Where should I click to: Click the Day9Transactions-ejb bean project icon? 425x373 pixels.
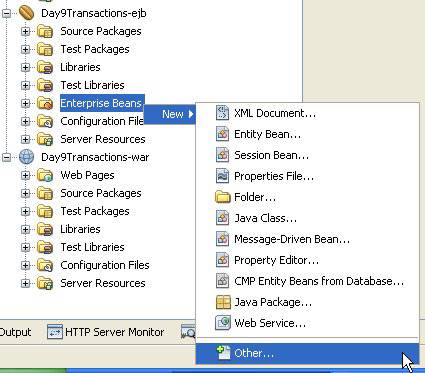(26, 13)
